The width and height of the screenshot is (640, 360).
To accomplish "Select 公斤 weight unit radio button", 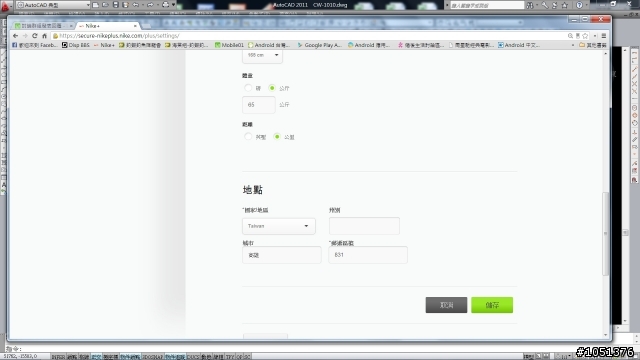I will pos(272,88).
